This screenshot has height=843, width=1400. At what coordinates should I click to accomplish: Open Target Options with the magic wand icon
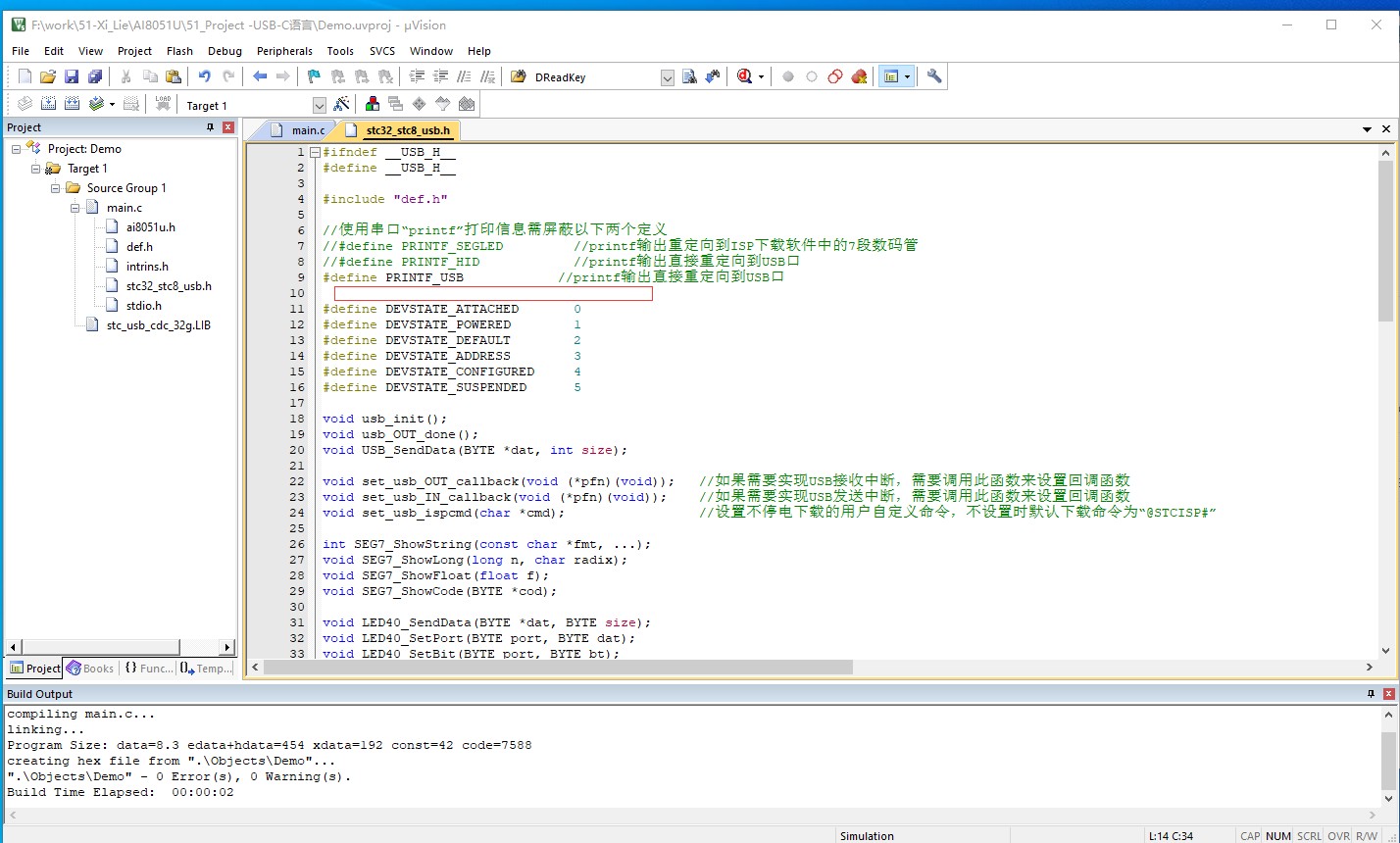[341, 104]
